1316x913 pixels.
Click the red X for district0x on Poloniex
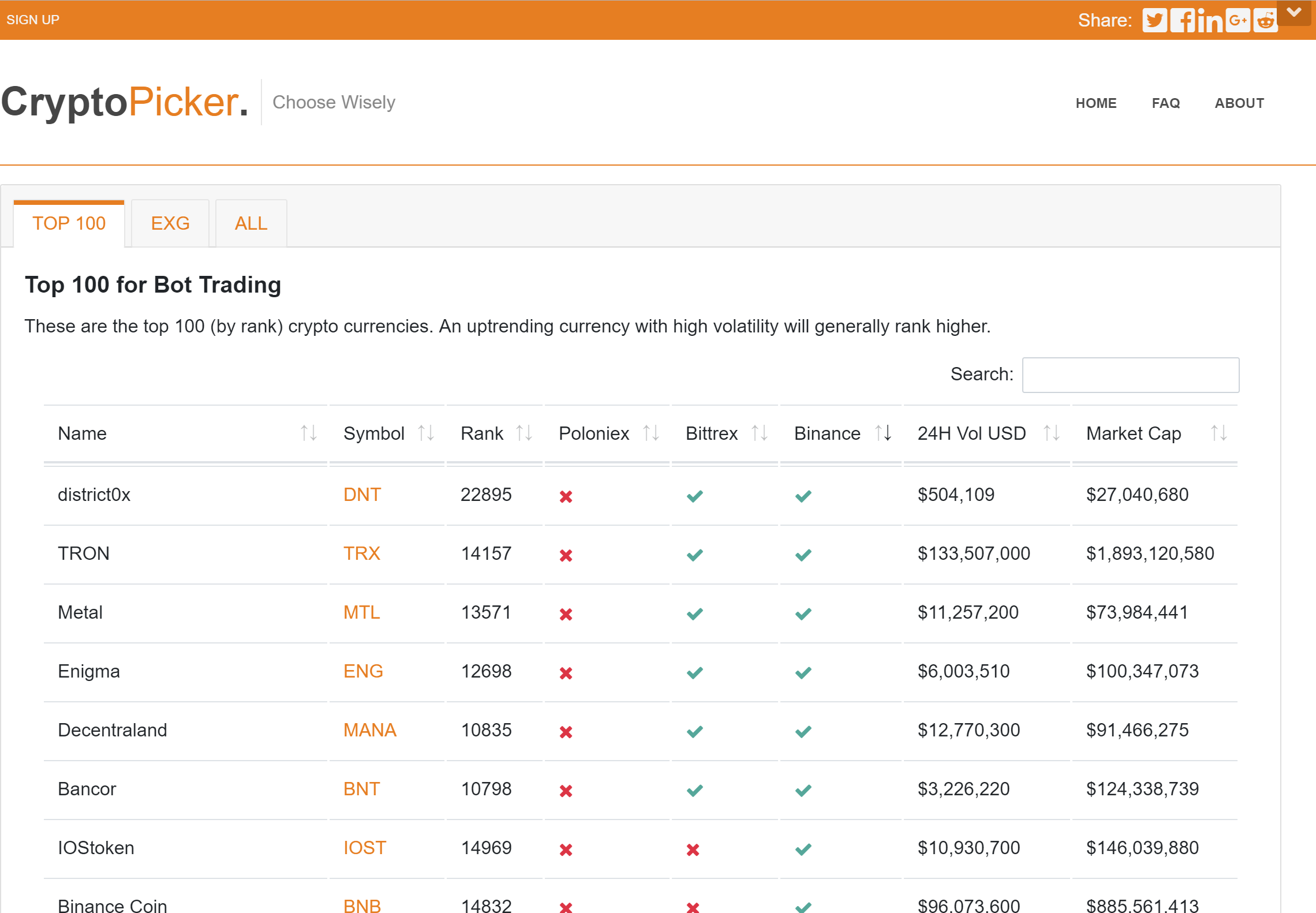(x=566, y=496)
